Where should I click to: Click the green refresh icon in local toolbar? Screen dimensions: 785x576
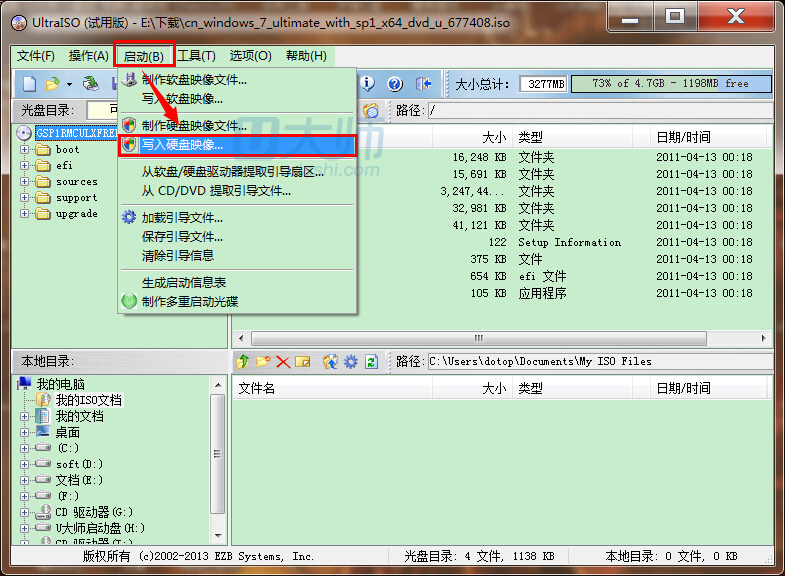point(371,361)
